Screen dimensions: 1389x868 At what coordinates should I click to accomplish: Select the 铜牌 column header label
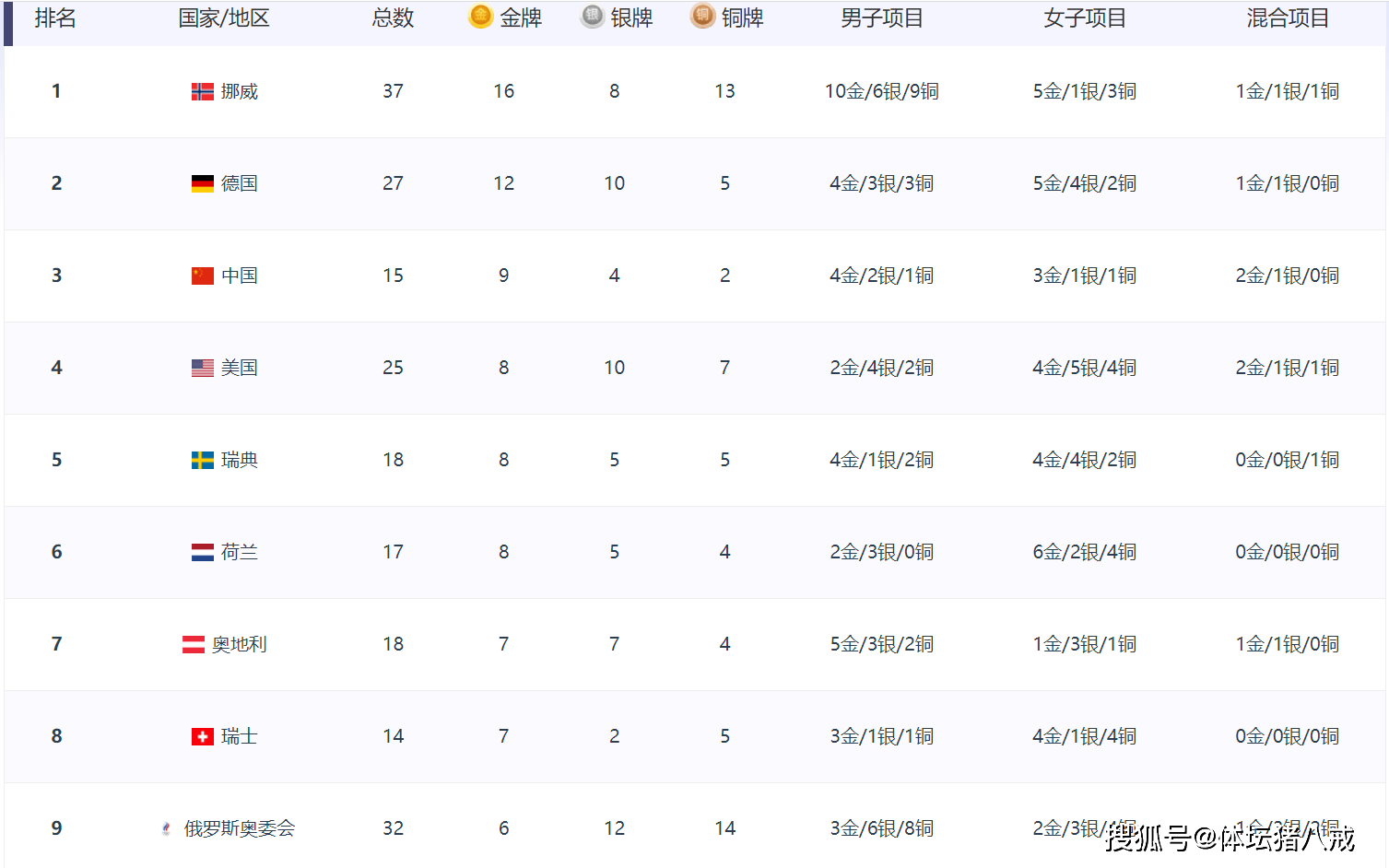tap(742, 18)
